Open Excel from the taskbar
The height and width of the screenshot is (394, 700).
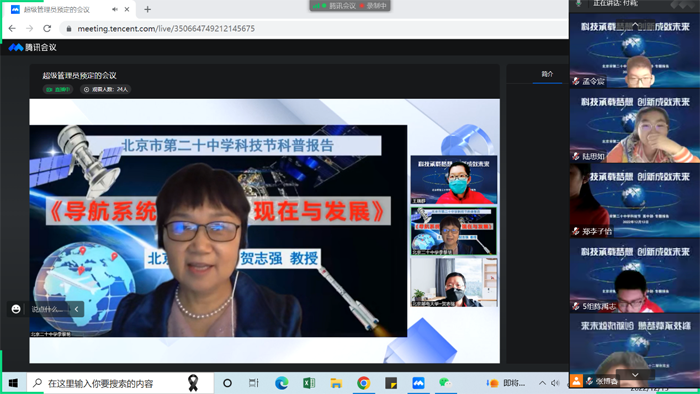pyautogui.click(x=309, y=383)
